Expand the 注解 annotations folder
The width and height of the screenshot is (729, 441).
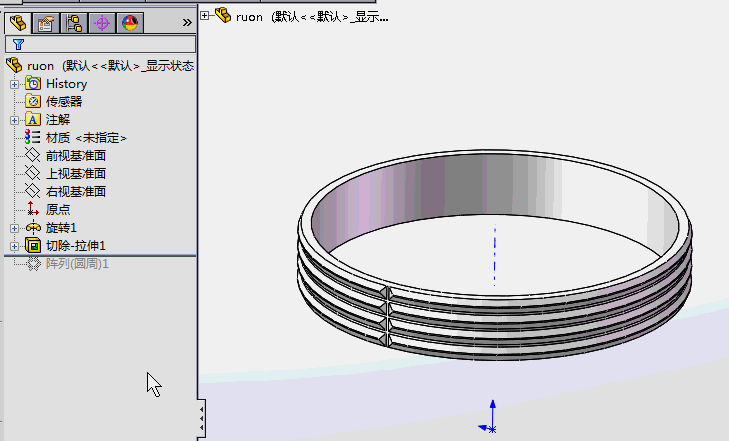coord(14,120)
